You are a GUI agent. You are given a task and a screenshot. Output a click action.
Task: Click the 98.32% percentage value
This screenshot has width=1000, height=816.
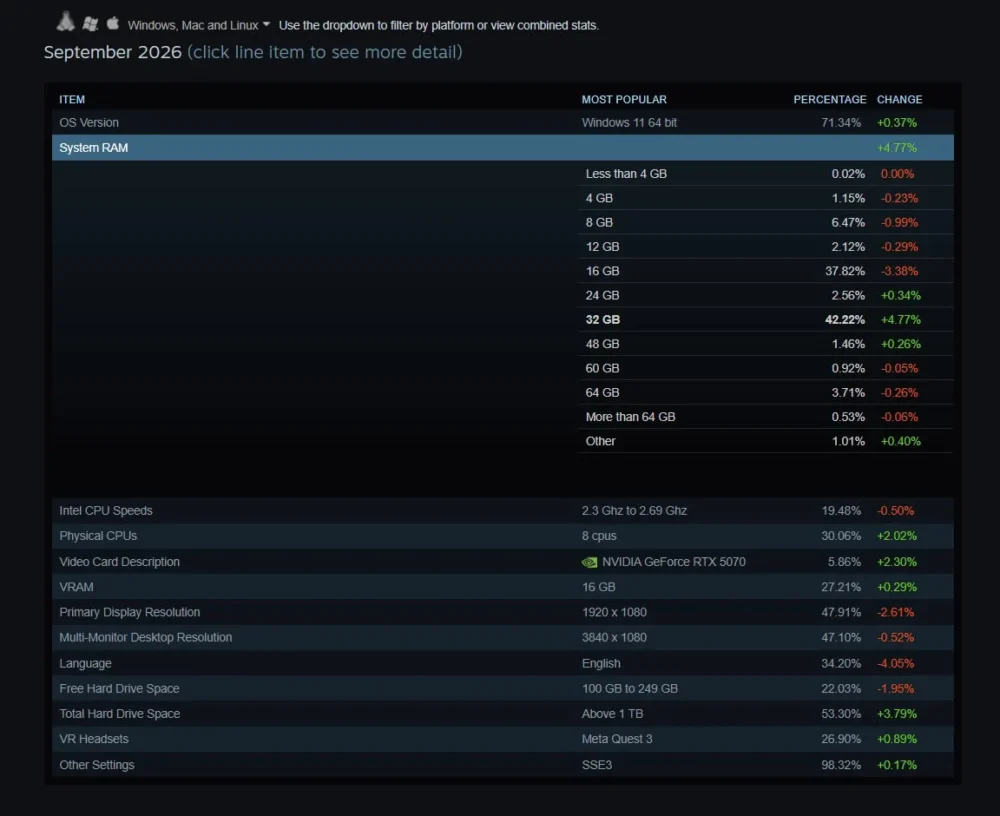coord(841,764)
